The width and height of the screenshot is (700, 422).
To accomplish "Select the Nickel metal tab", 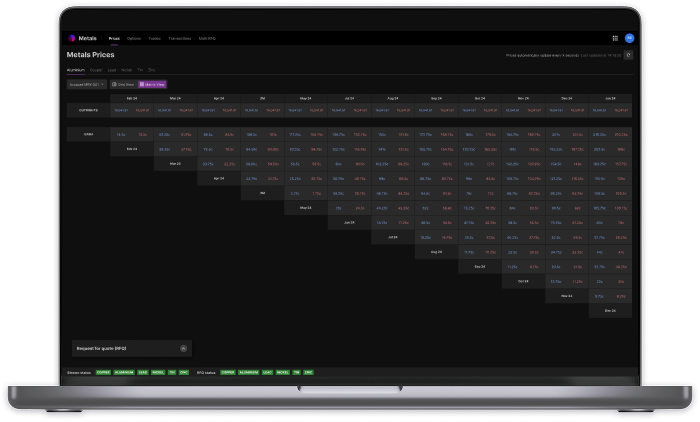I will [x=126, y=70].
